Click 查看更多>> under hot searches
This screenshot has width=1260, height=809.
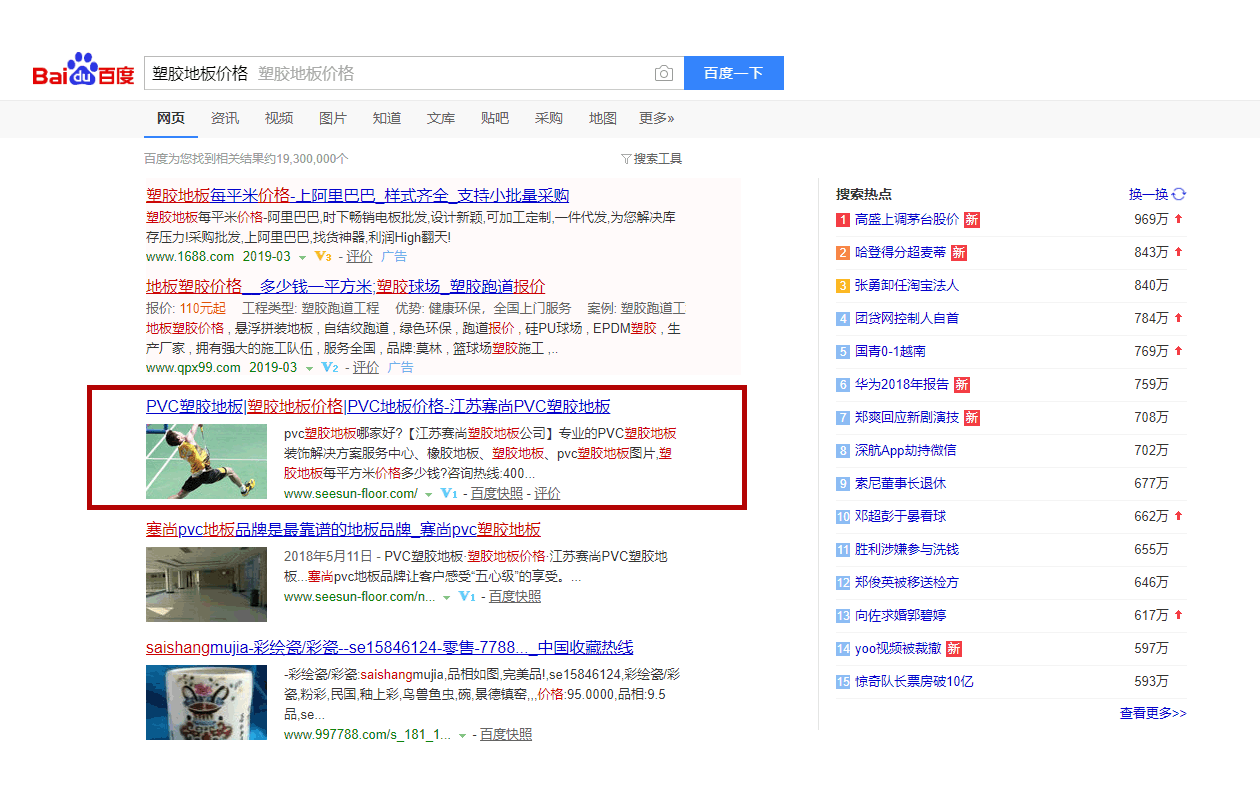1153,713
